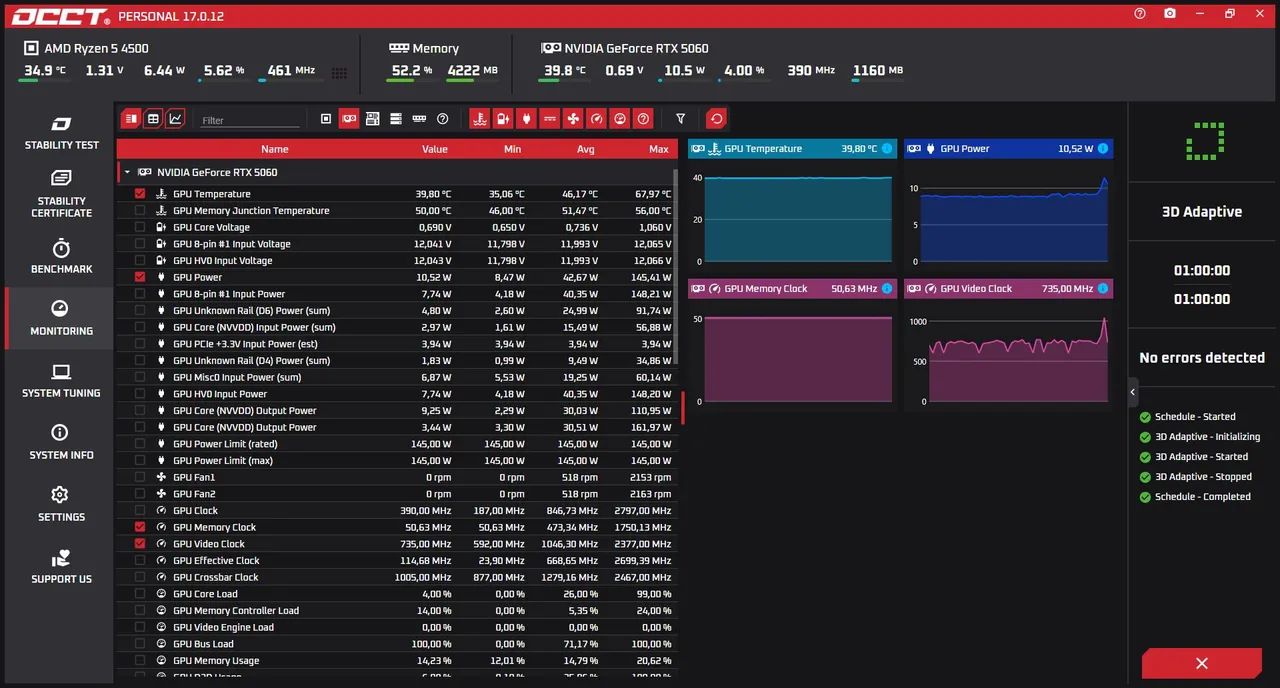Viewport: 1280px width, 688px height.
Task: Take a screenshot with the camera icon
Action: 1170,14
